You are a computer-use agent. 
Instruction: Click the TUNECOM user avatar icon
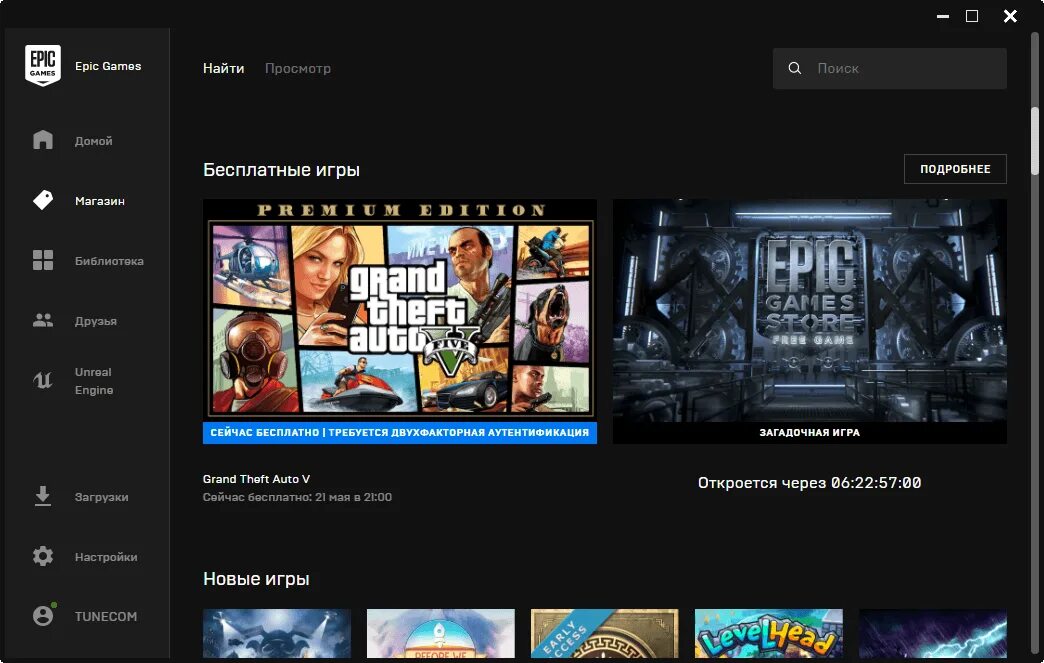tap(43, 615)
